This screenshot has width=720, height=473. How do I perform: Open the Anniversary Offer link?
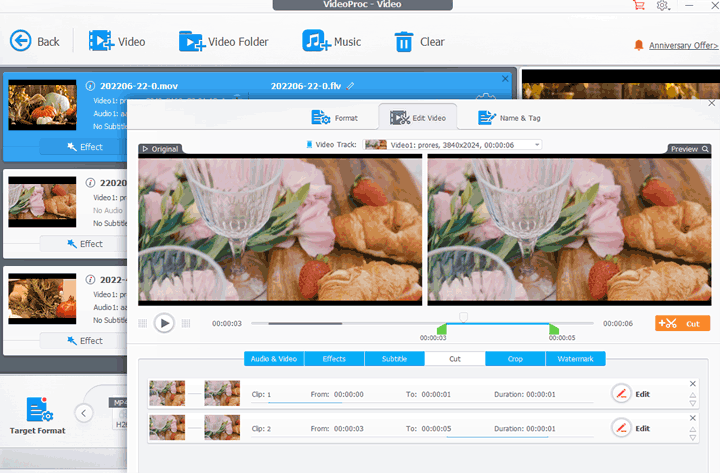pos(683,45)
